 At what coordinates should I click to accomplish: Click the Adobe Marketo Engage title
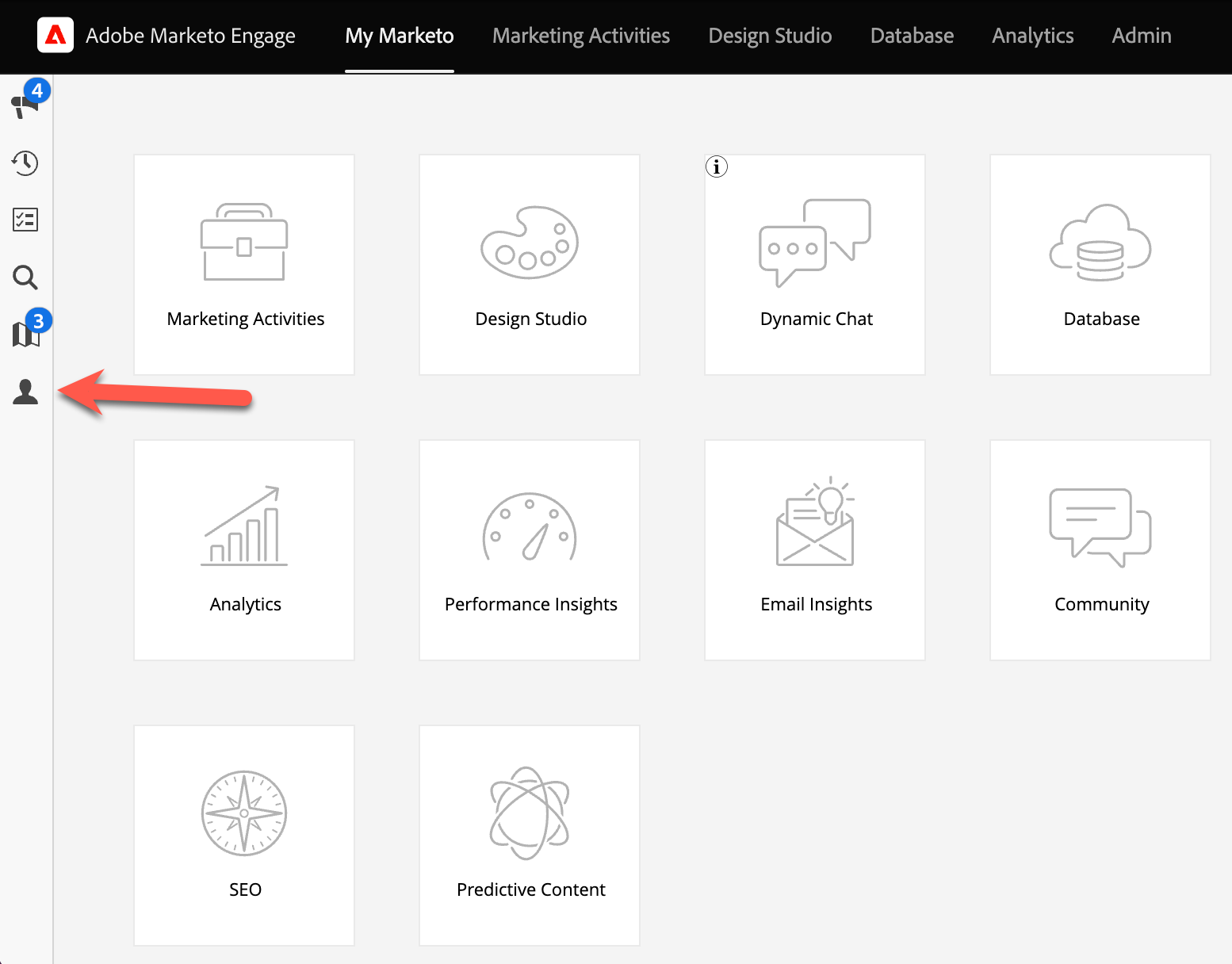click(190, 36)
